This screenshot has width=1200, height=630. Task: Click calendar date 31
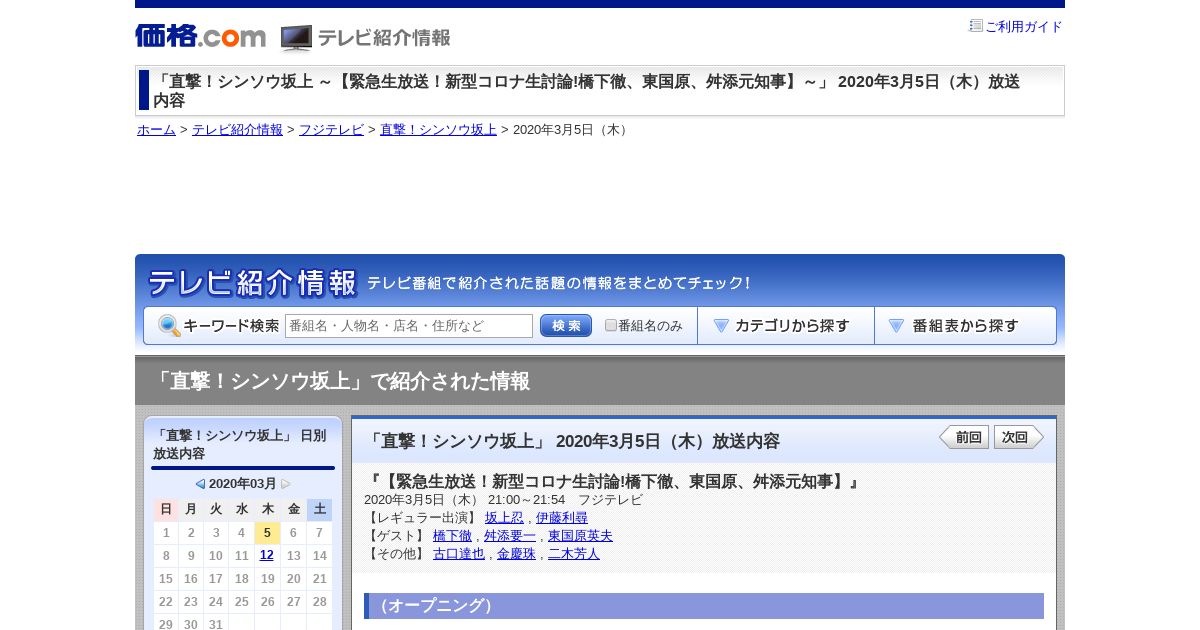(216, 624)
